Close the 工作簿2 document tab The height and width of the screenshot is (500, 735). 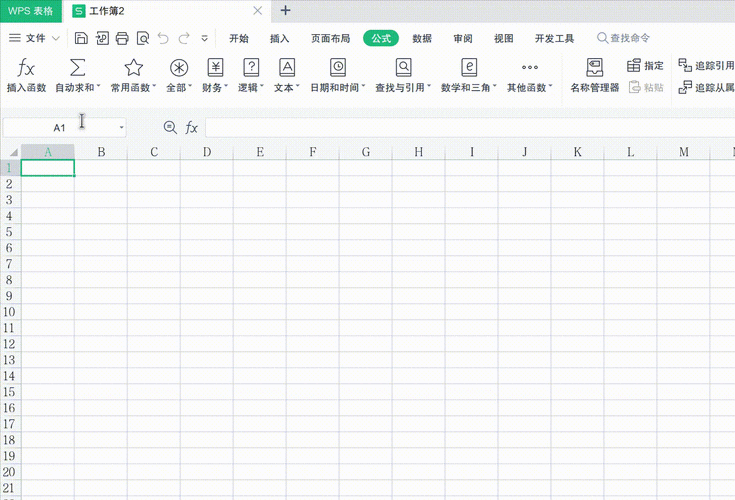click(257, 10)
